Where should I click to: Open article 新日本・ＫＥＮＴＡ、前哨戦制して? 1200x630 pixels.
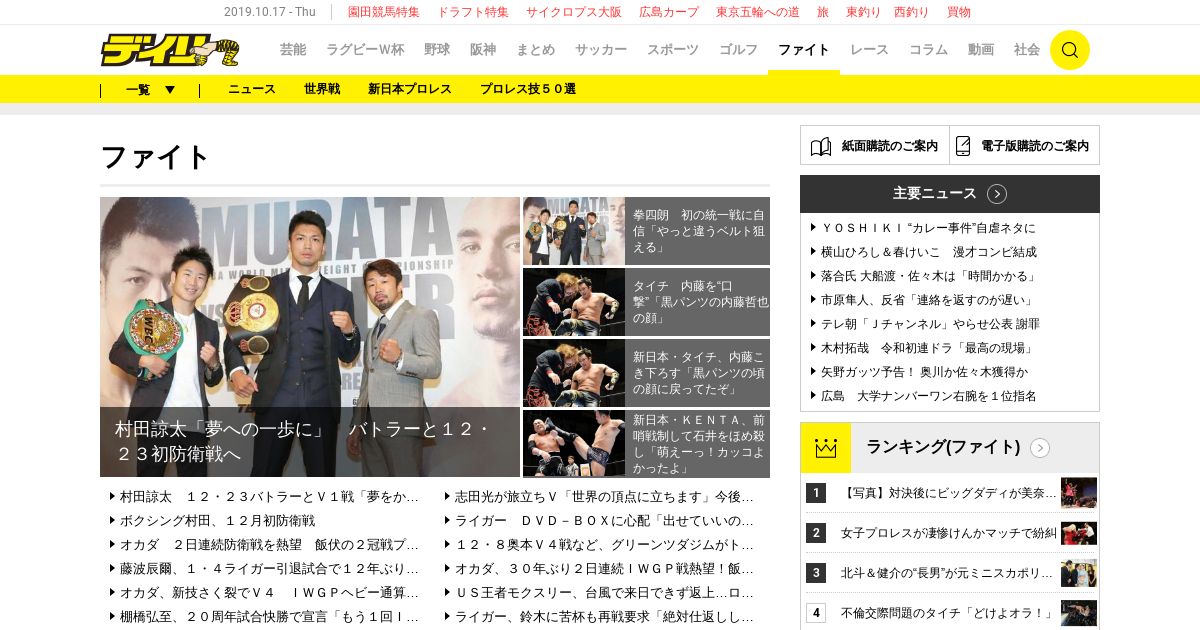[700, 443]
